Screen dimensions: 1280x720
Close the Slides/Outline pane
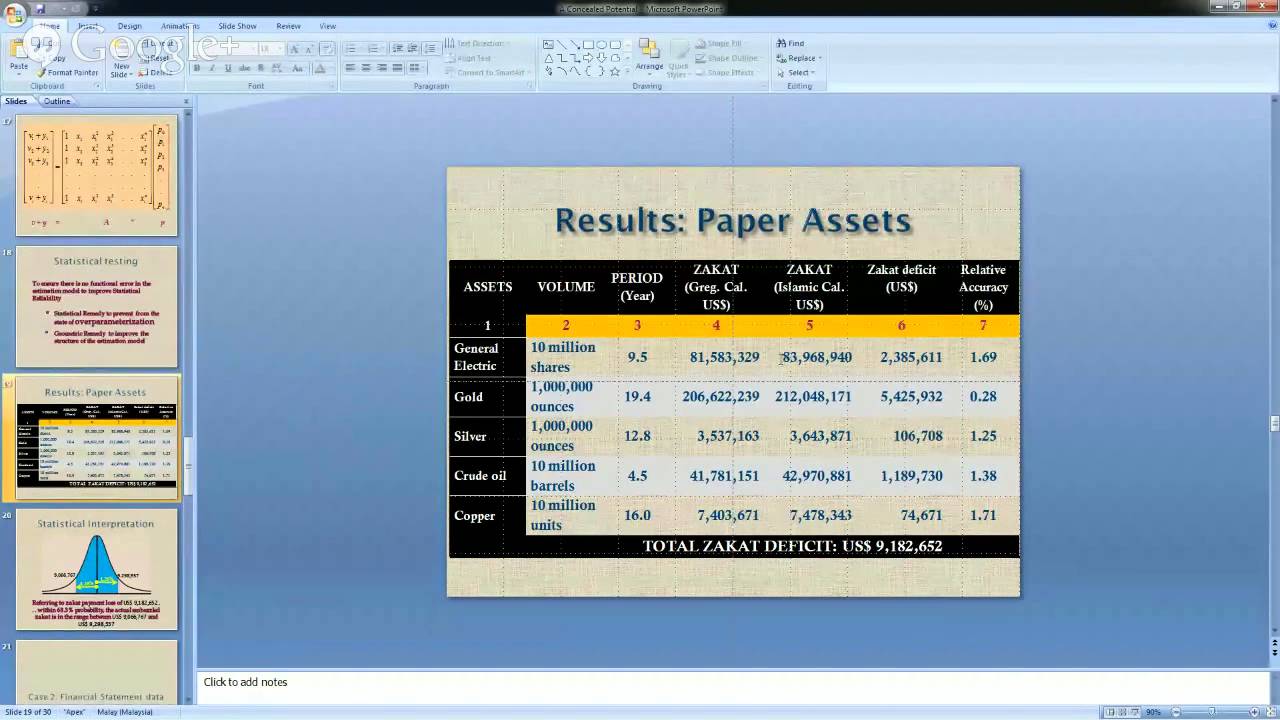(x=186, y=101)
